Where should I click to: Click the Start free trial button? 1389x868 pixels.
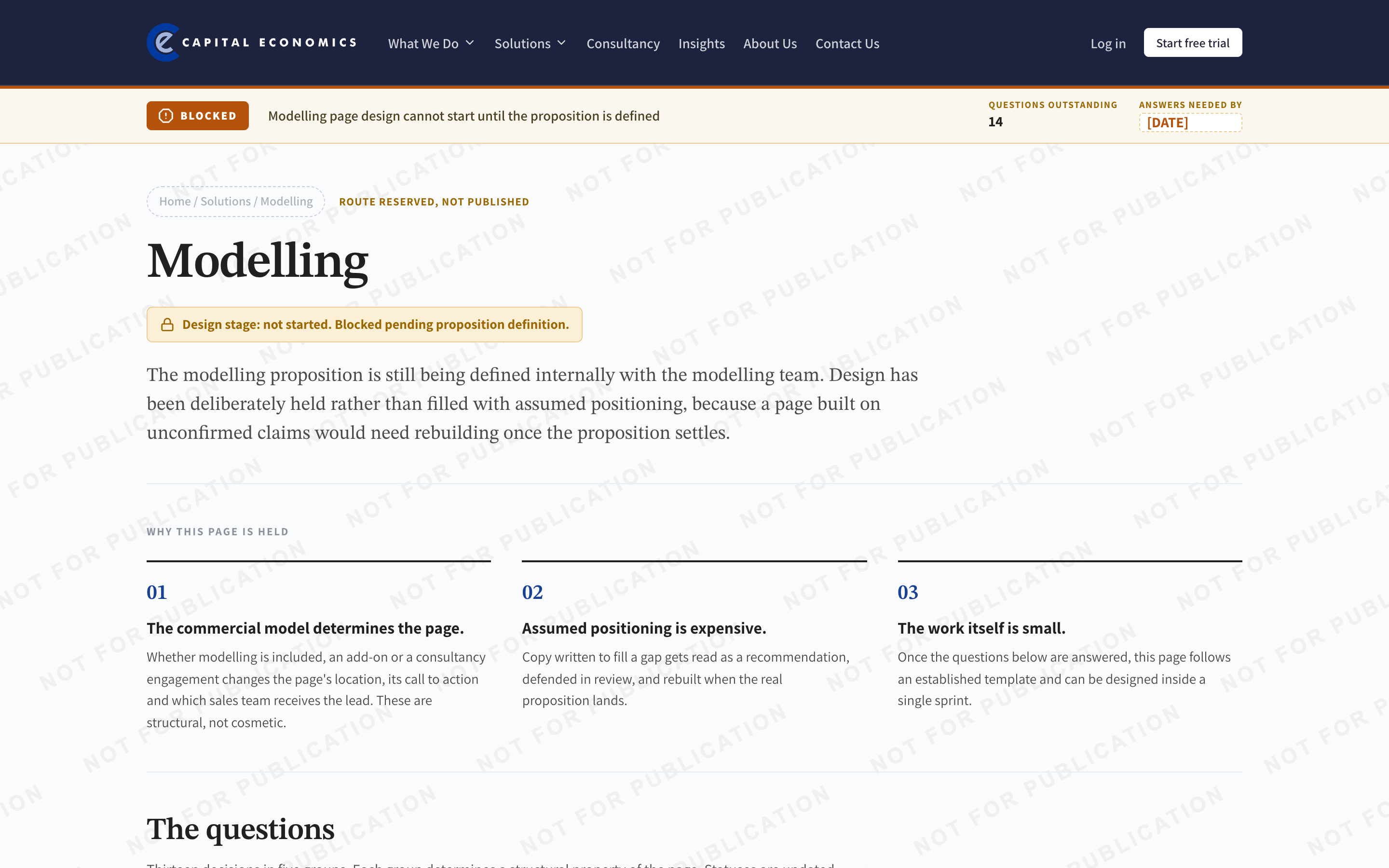1193,43
